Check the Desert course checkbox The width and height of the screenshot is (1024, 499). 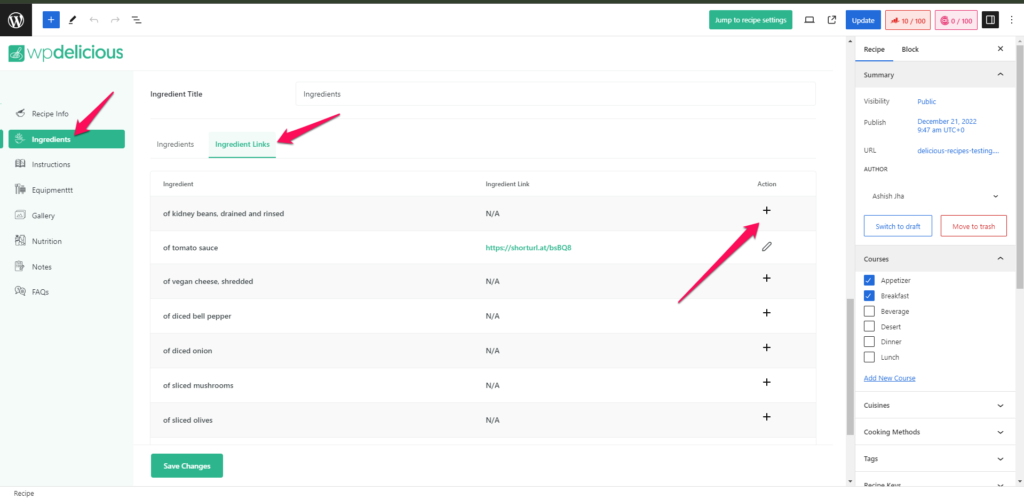click(869, 327)
